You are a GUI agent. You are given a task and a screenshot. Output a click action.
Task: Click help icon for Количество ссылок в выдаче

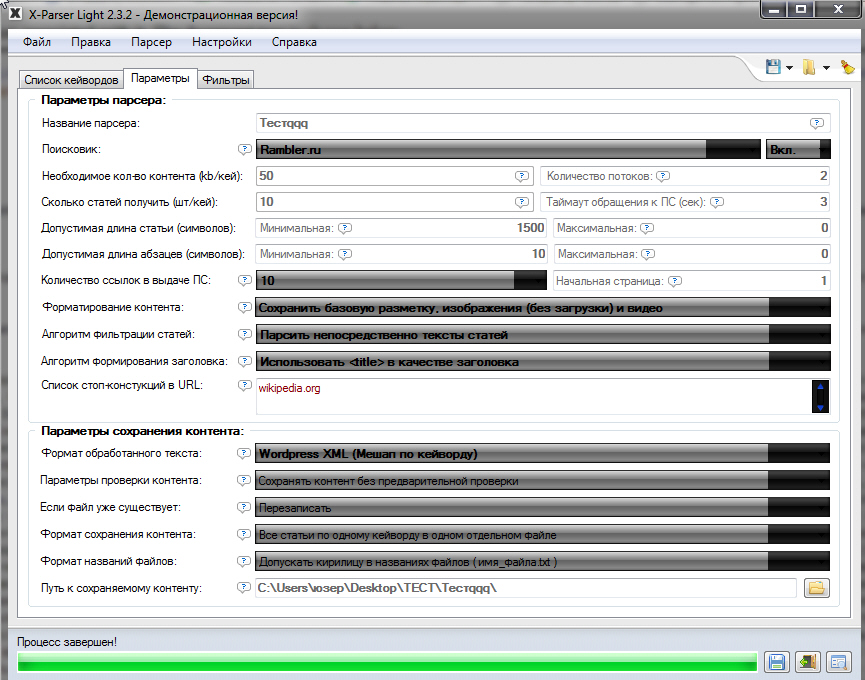(244, 280)
